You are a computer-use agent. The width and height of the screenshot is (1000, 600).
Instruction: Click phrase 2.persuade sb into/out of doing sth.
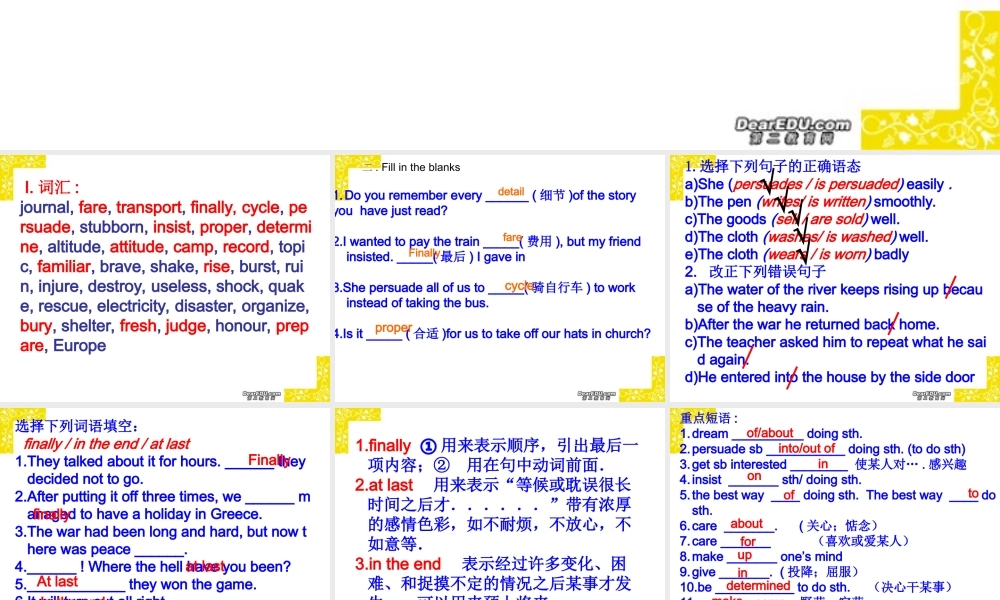(823, 449)
